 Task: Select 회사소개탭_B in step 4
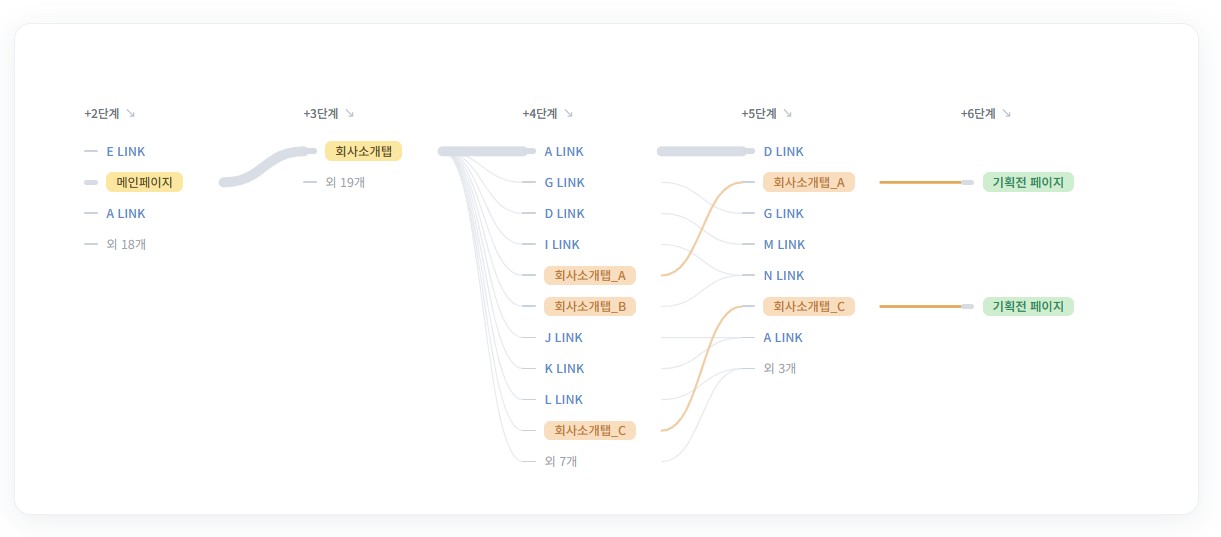tap(590, 306)
